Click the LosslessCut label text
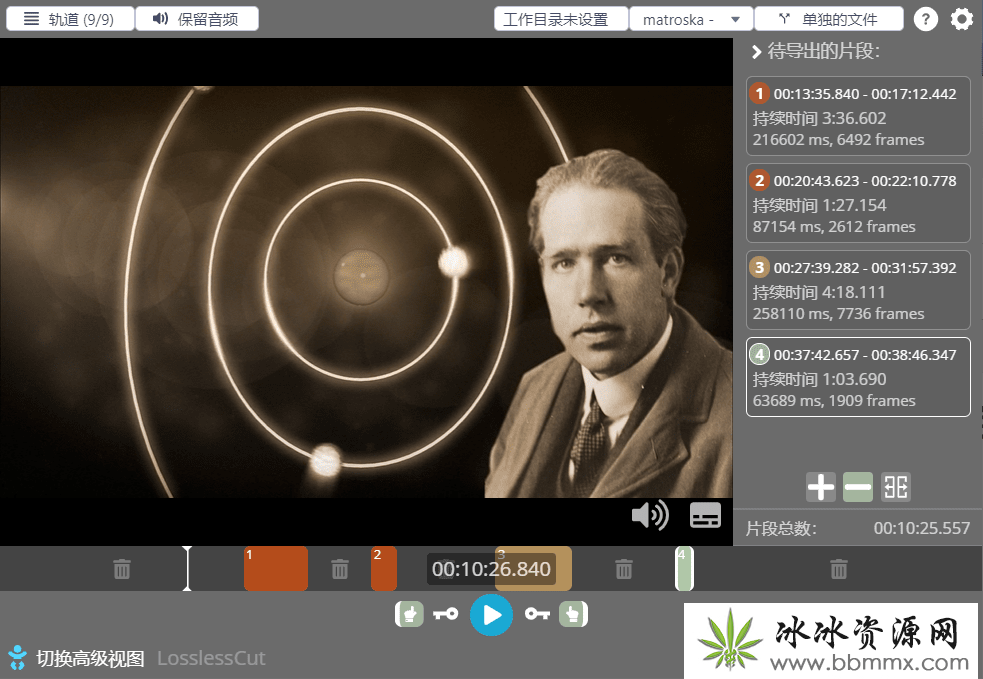Viewport: 983px width, 679px height. click(211, 658)
